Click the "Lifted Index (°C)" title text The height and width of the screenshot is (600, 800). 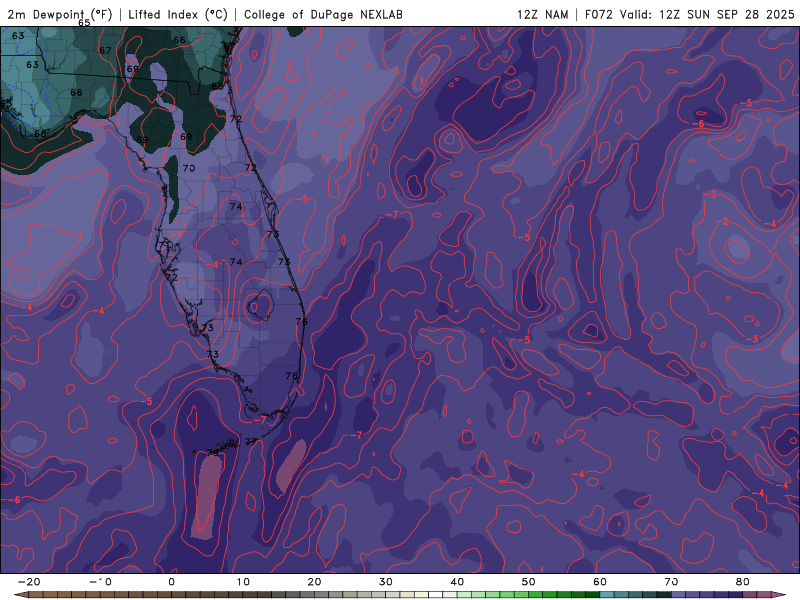click(178, 14)
